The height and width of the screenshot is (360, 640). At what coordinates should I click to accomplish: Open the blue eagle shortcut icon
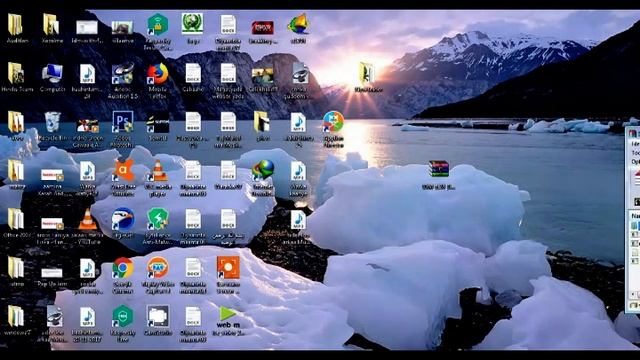122,220
